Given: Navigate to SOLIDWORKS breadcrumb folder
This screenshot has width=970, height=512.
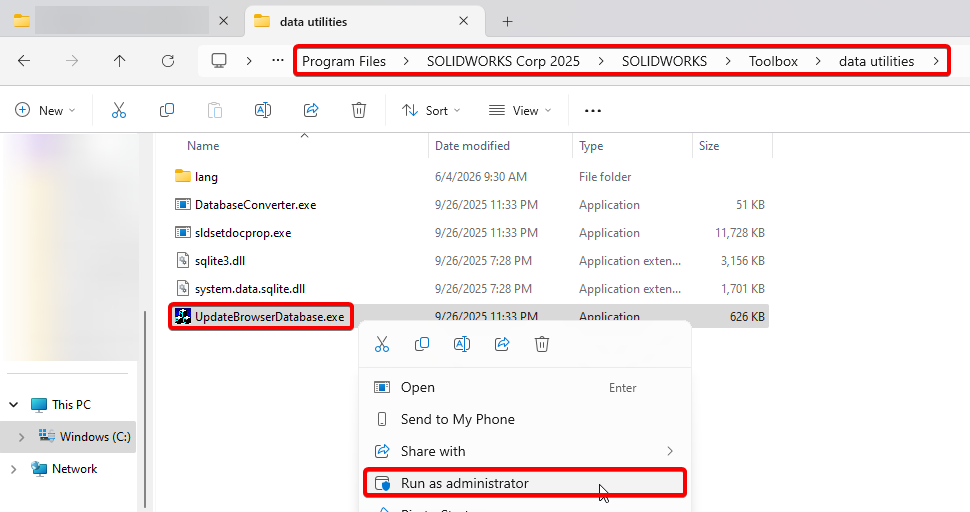Looking at the screenshot, I should click(x=664, y=61).
